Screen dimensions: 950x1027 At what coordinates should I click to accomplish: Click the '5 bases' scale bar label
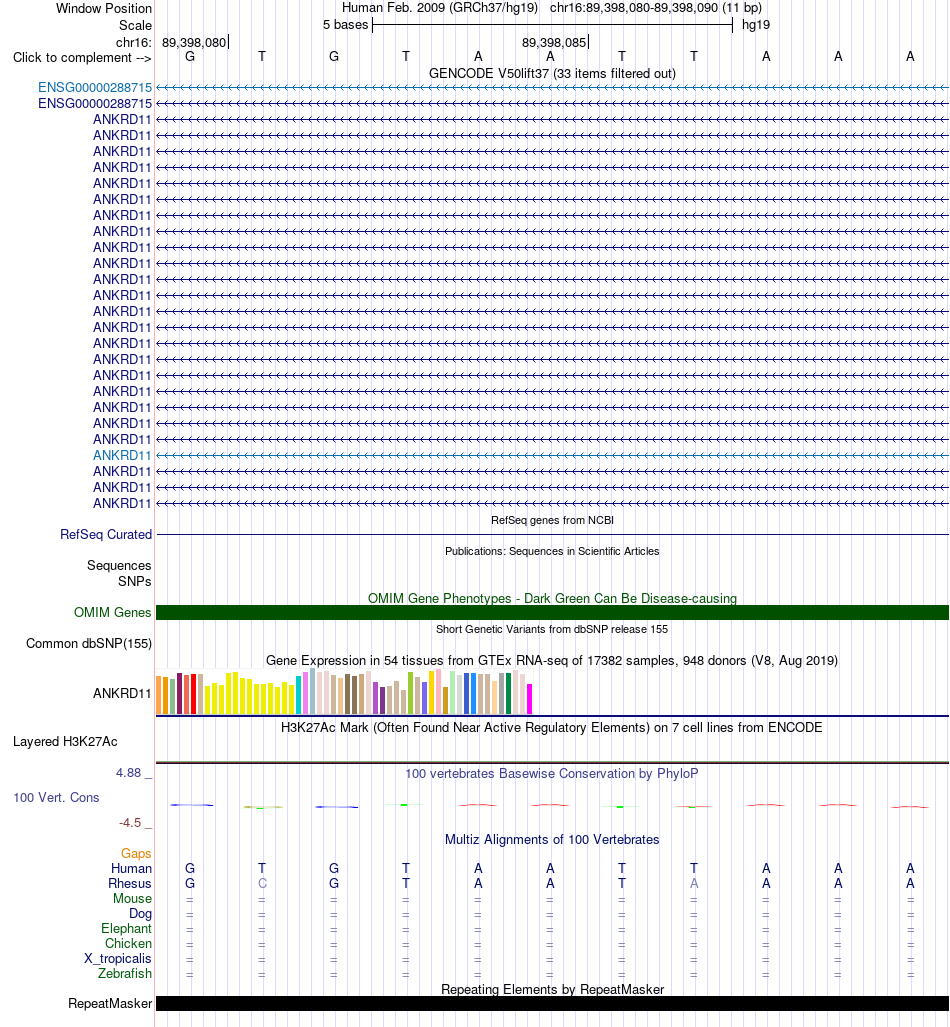pyautogui.click(x=345, y=25)
